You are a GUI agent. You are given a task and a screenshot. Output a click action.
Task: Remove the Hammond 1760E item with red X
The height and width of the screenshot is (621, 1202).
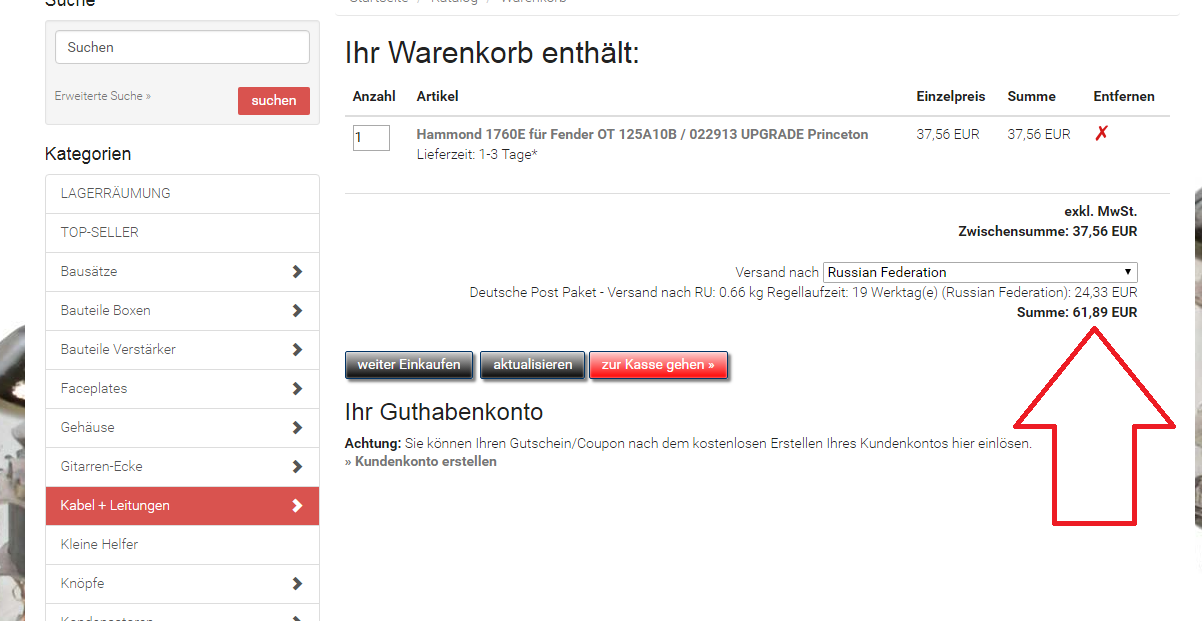coord(1101,134)
